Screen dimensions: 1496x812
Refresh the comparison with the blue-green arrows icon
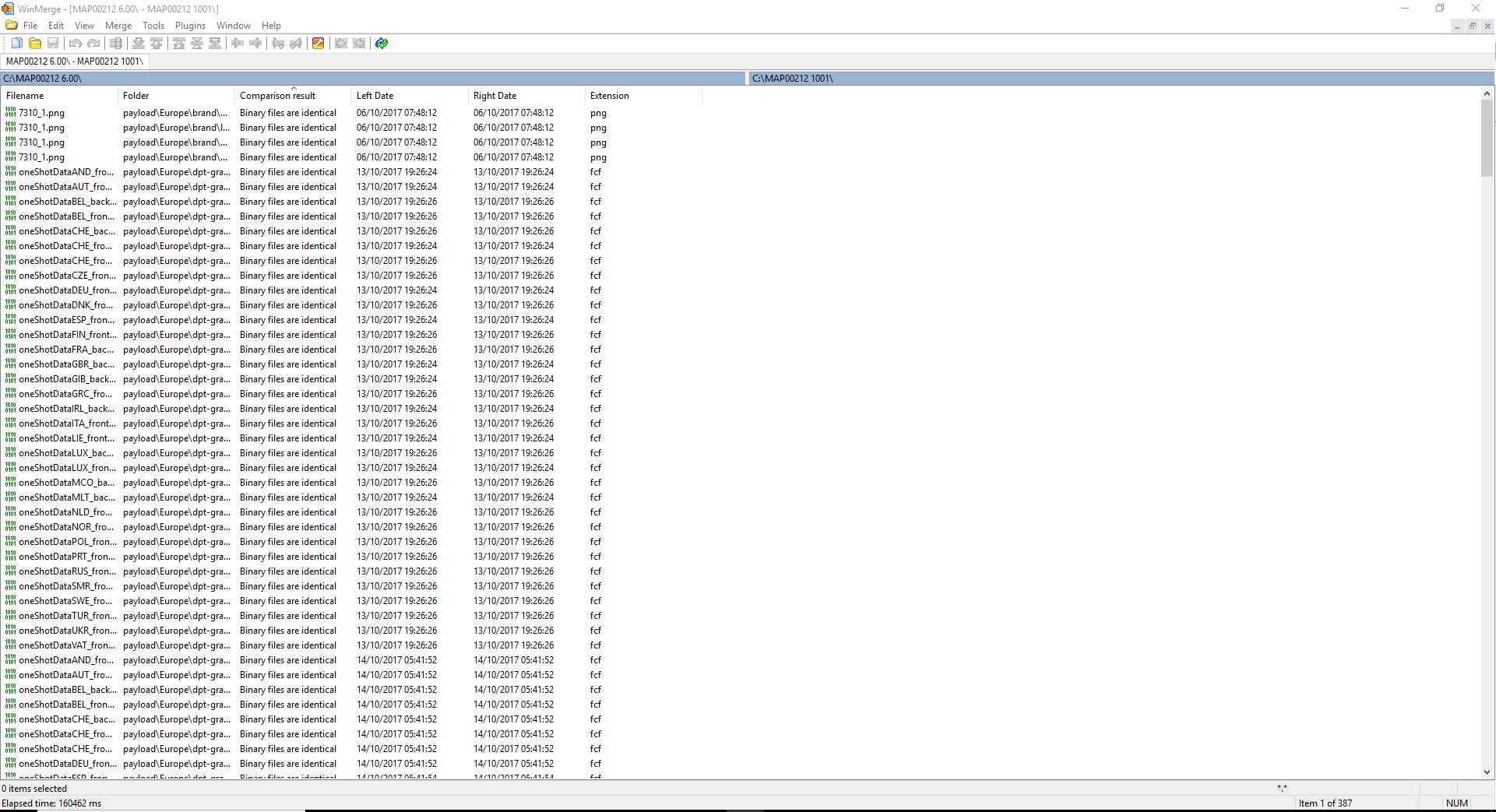click(x=382, y=44)
